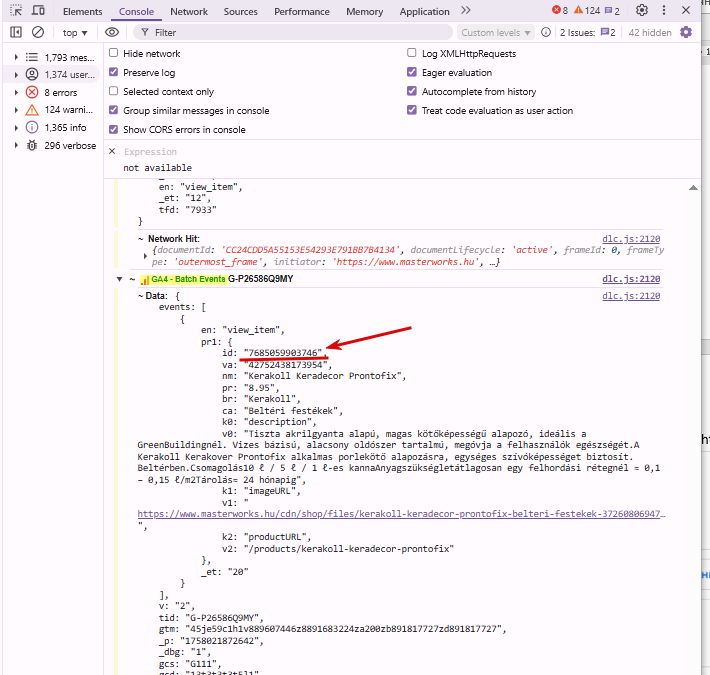Close the DevTools panel

click(x=686, y=10)
